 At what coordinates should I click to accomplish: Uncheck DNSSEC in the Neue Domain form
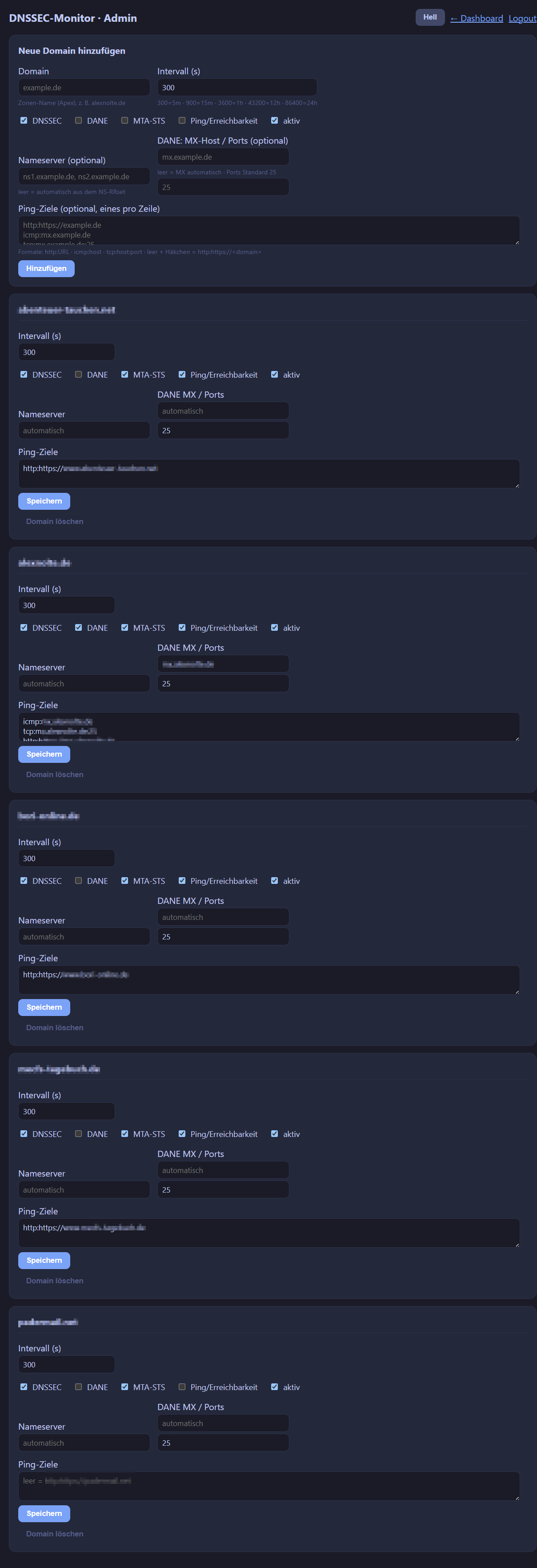(x=24, y=121)
